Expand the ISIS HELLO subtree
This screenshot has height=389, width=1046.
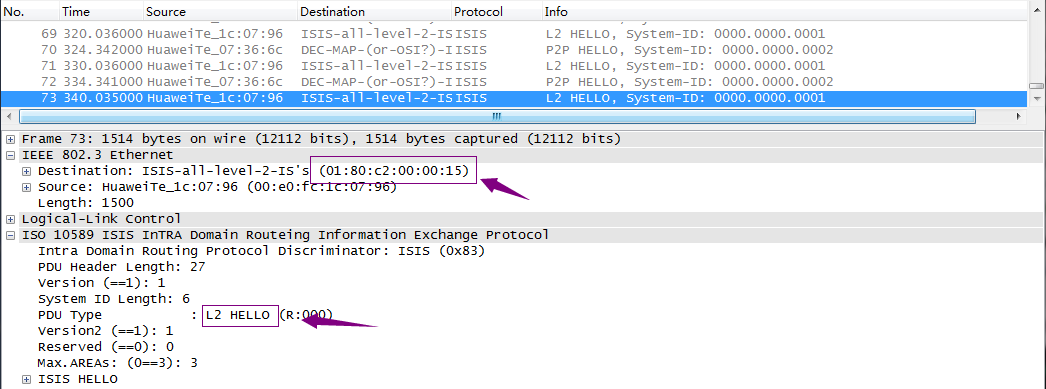click(x=26, y=380)
